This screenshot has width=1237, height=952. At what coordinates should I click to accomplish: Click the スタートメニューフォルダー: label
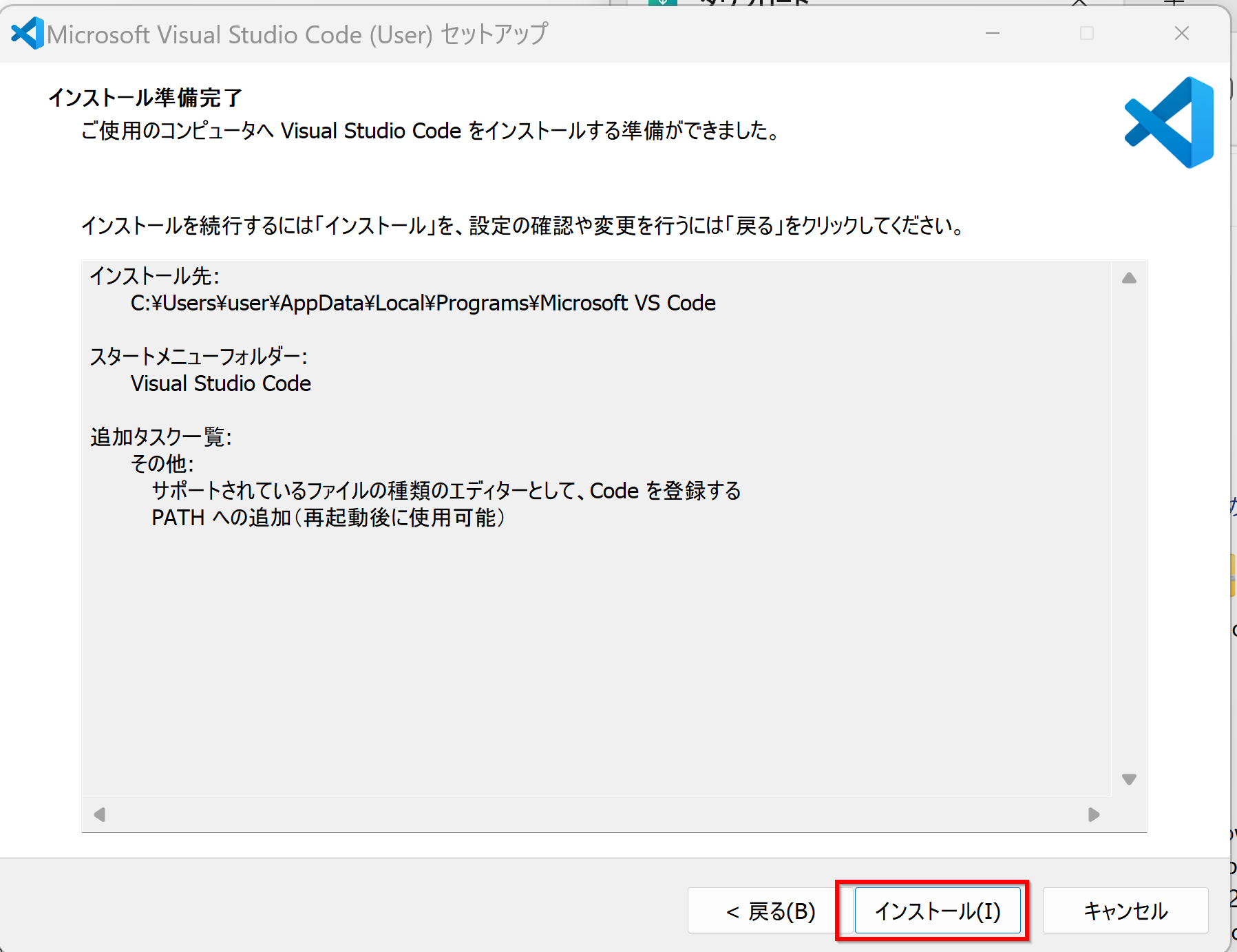click(x=198, y=357)
